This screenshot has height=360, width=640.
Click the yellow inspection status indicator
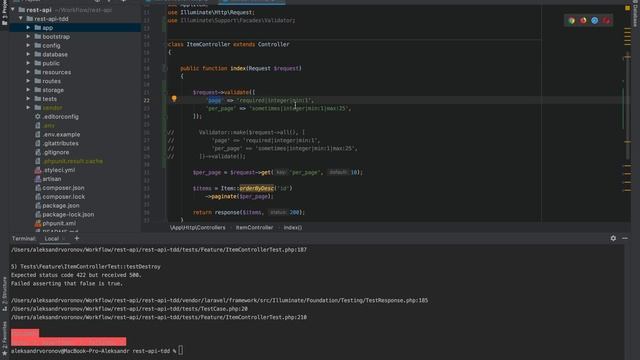627,8
